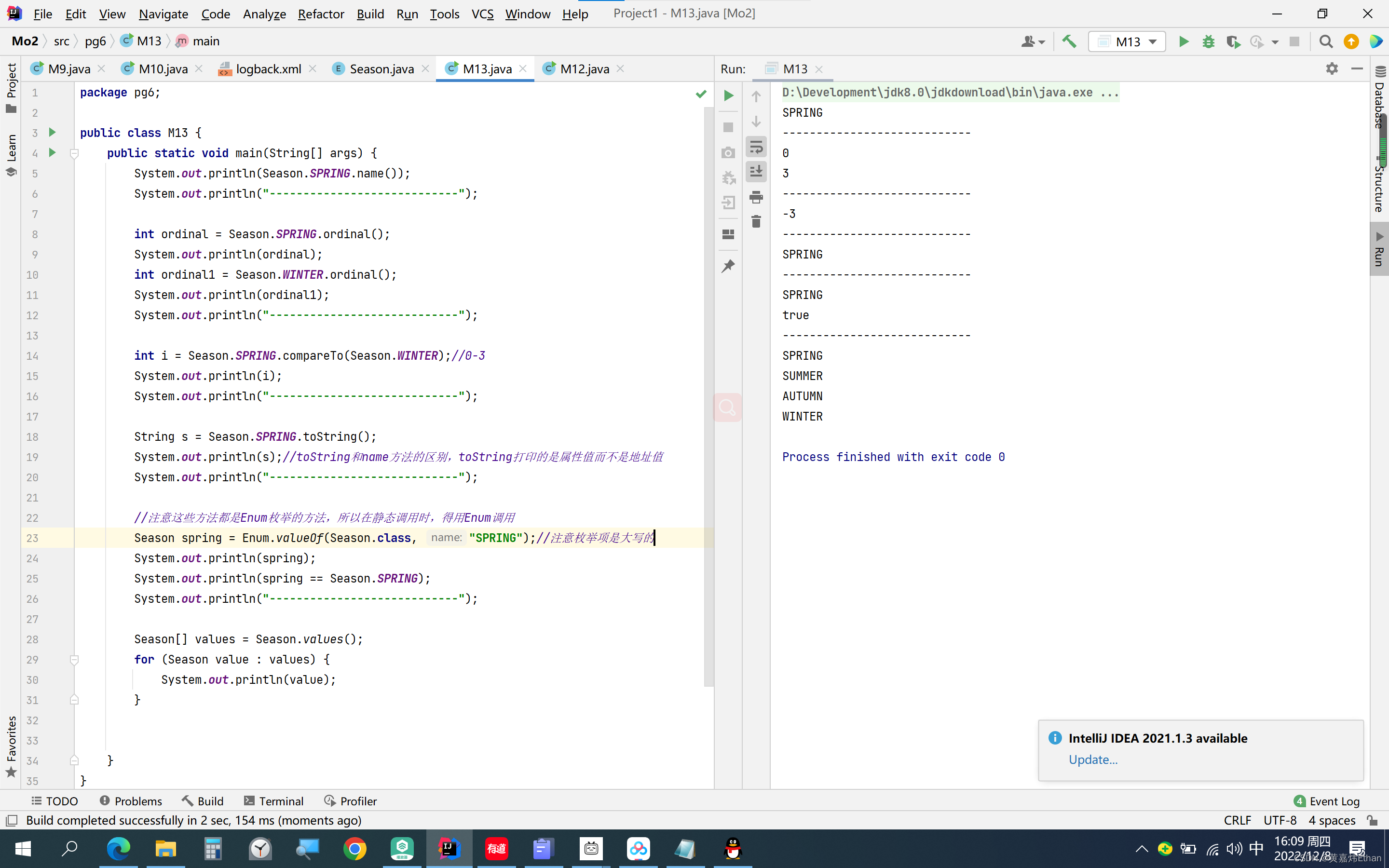
Task: Click the TODO tab in bottom toolbar
Action: (55, 801)
